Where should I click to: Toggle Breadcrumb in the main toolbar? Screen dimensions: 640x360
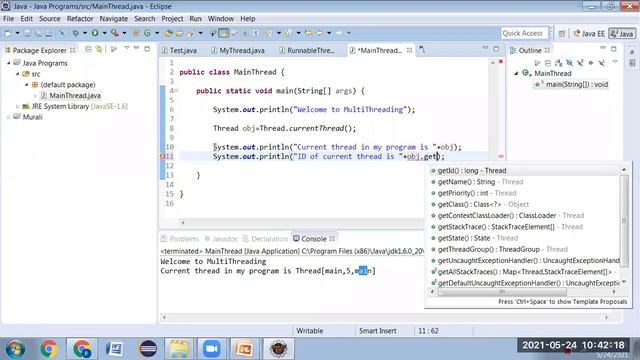pos(213,33)
